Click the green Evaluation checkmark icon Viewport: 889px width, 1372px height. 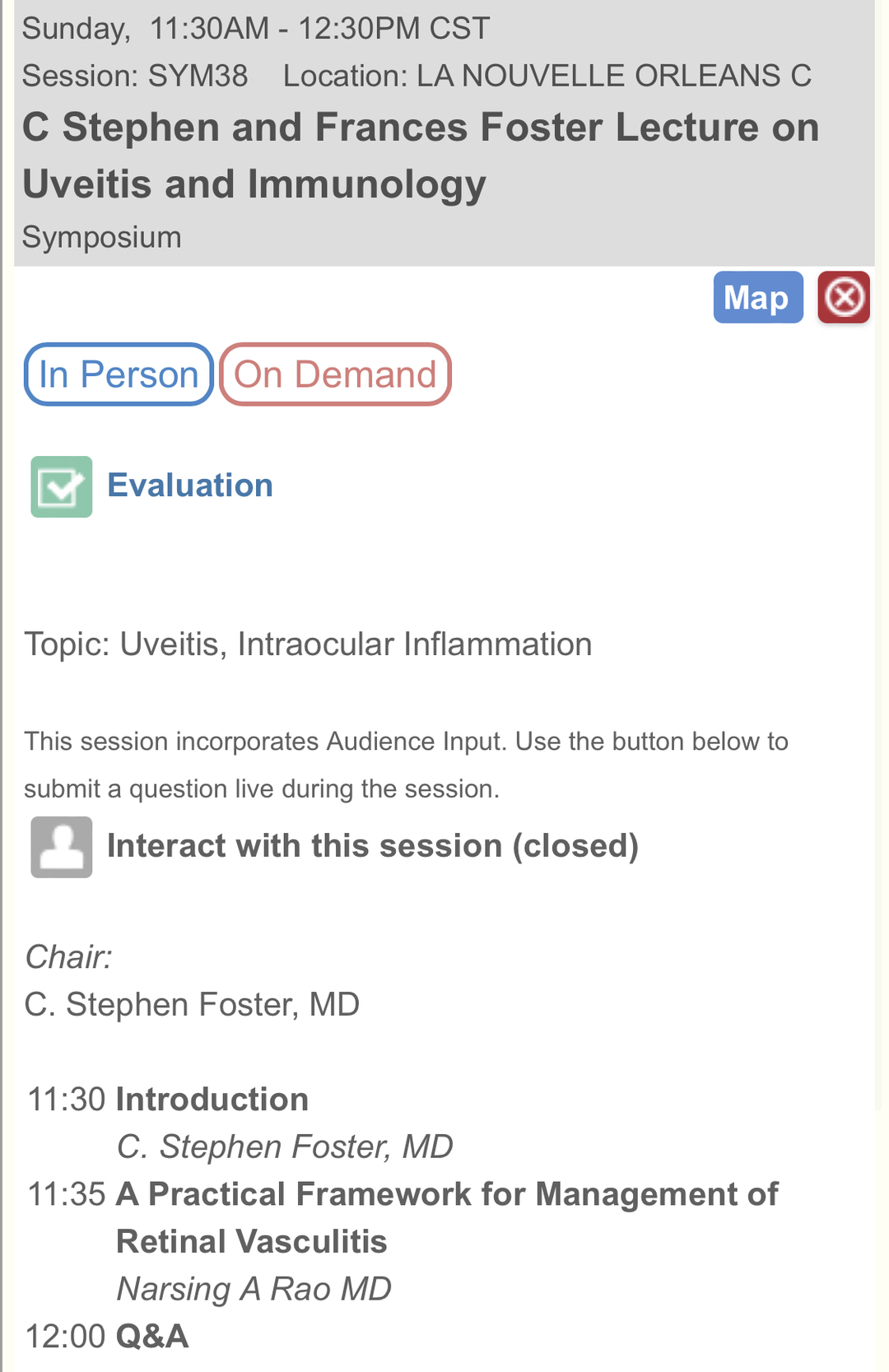(x=62, y=486)
